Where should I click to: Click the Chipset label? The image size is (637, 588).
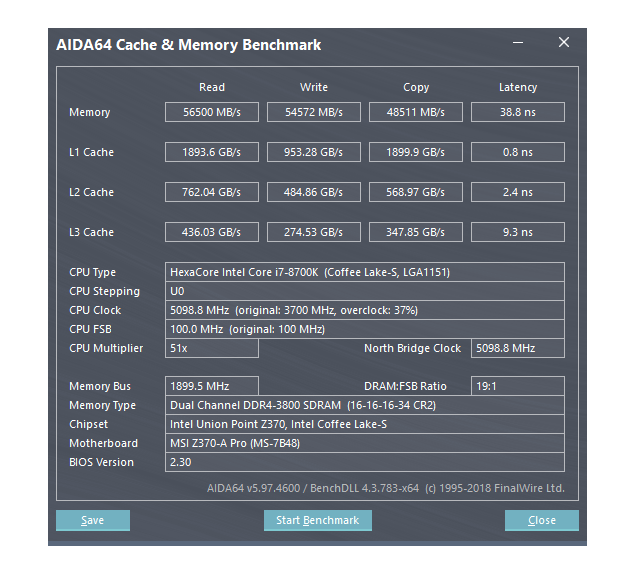tap(89, 424)
